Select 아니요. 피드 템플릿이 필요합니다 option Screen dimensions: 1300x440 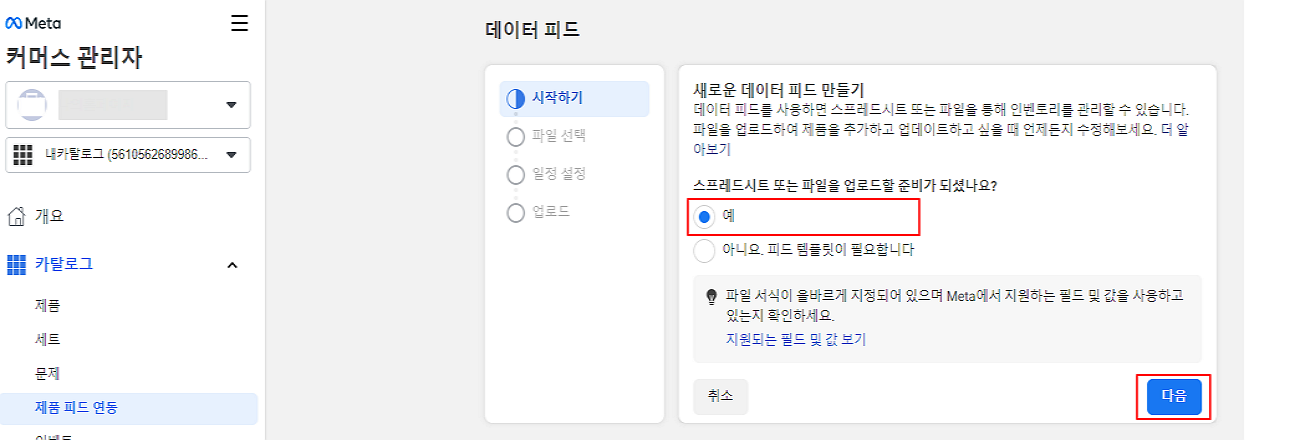pyautogui.click(x=805, y=250)
